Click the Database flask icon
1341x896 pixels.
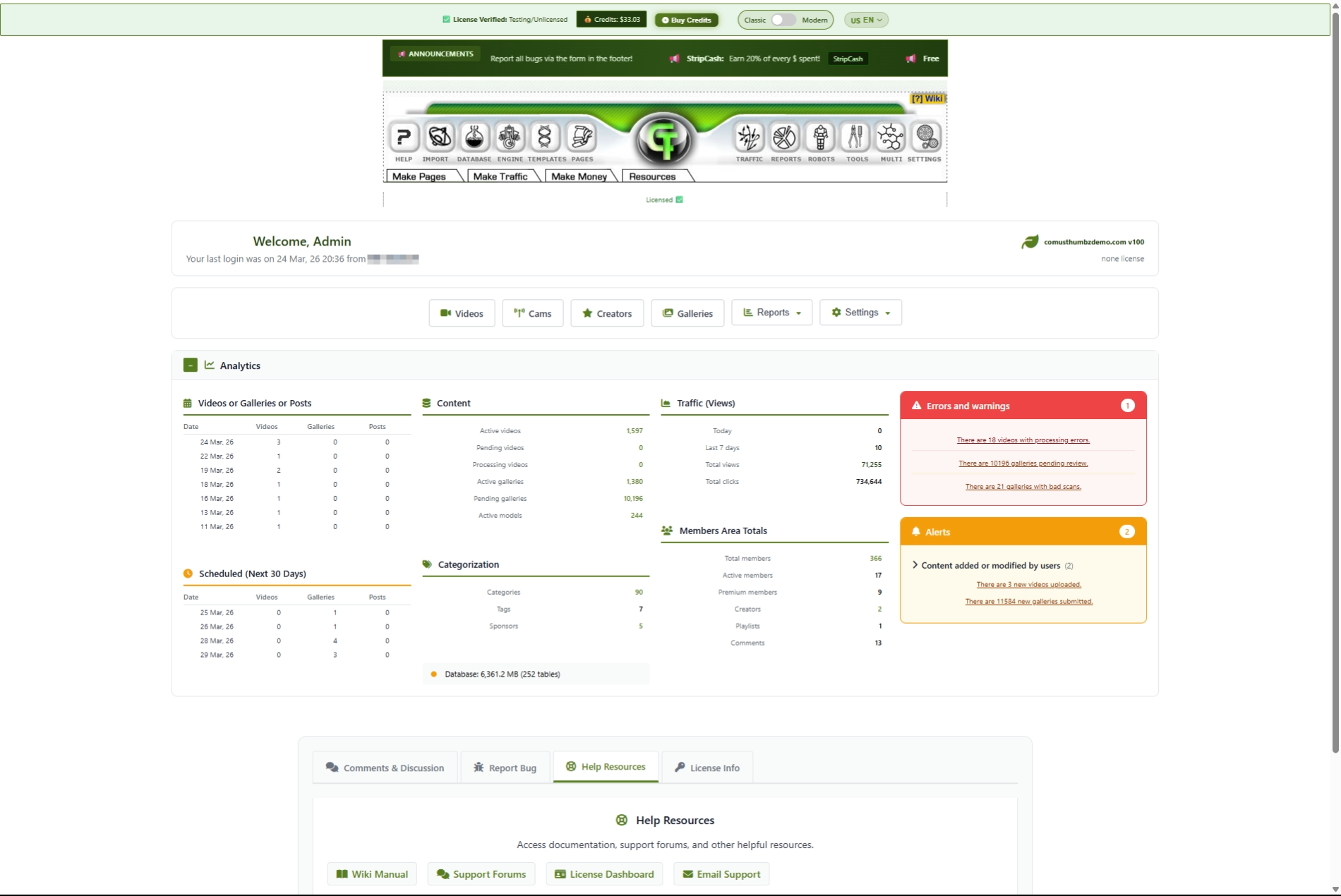coord(474,138)
